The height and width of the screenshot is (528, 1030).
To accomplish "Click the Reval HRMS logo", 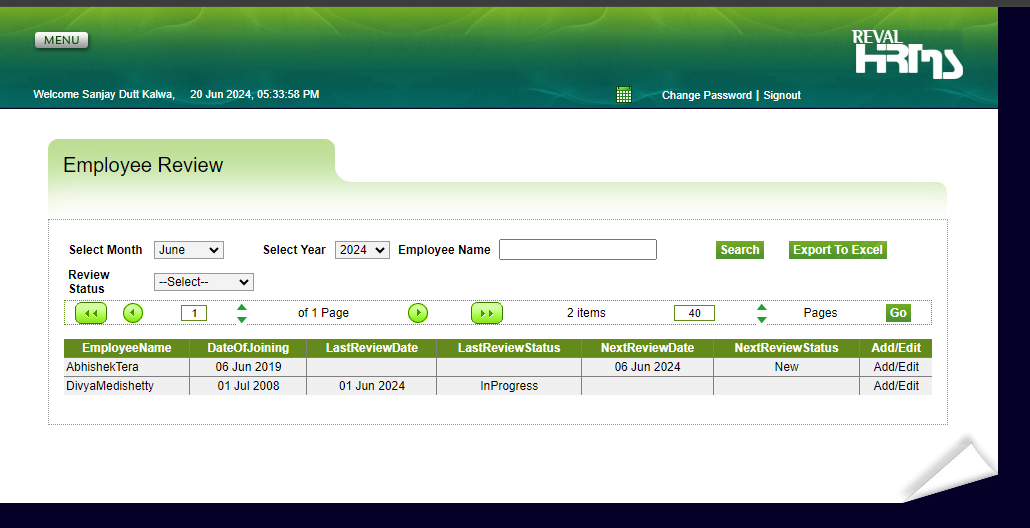I will click(x=907, y=54).
